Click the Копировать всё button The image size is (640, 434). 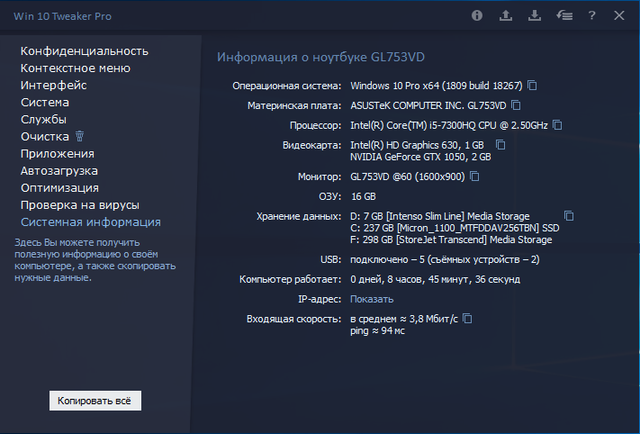pos(95,401)
